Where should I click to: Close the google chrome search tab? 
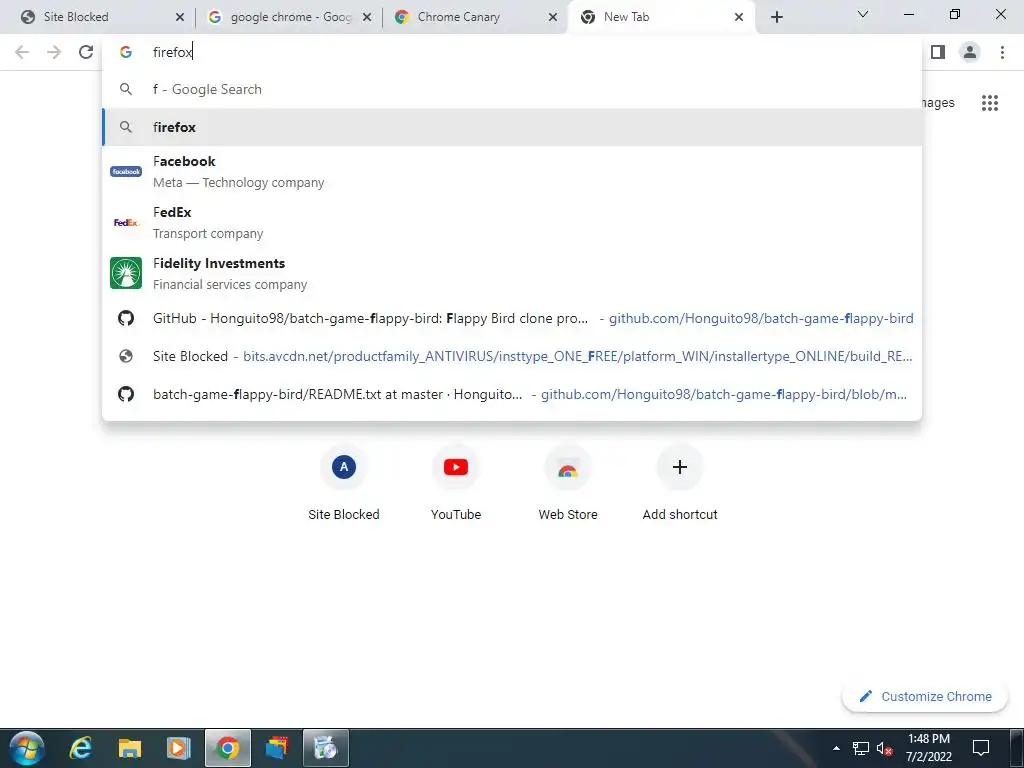pos(367,17)
